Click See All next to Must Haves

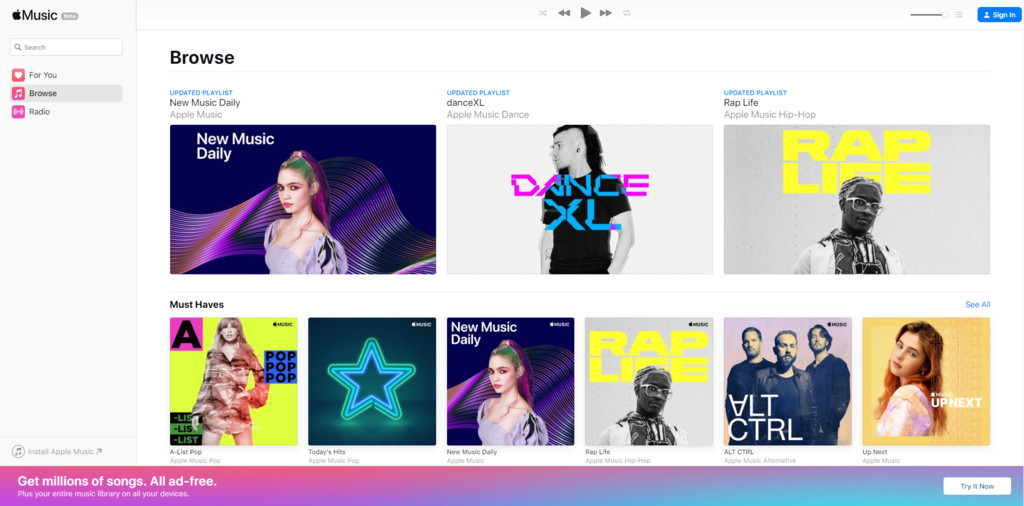(977, 304)
